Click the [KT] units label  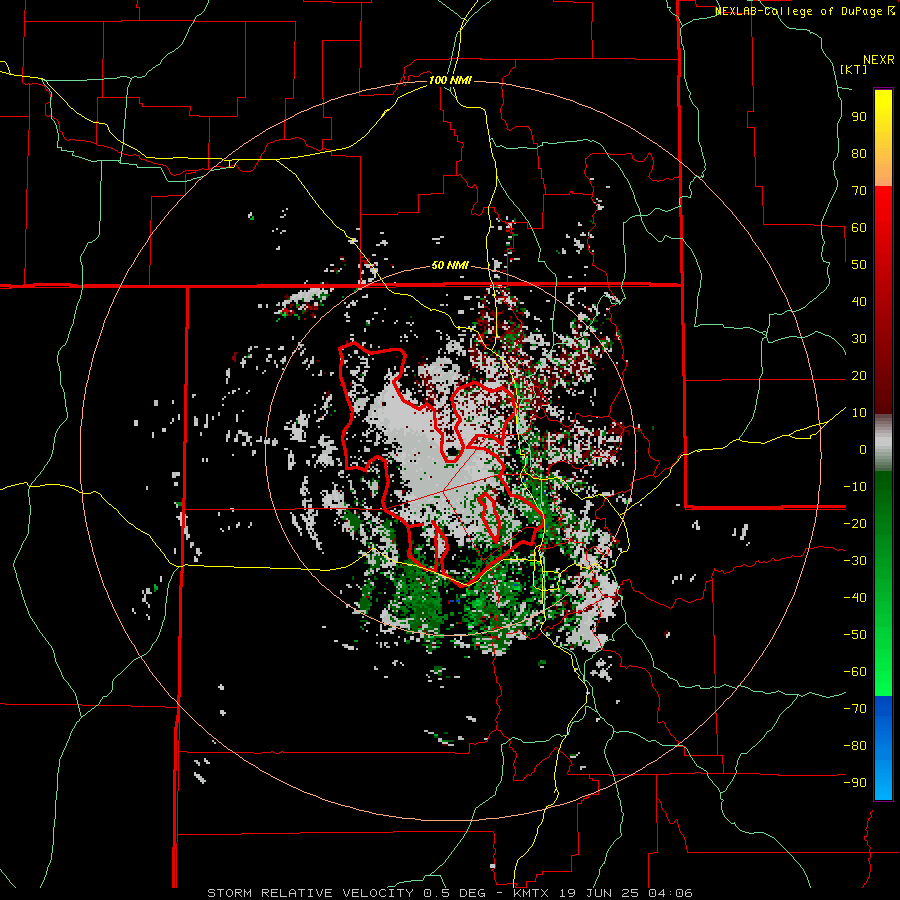click(854, 69)
